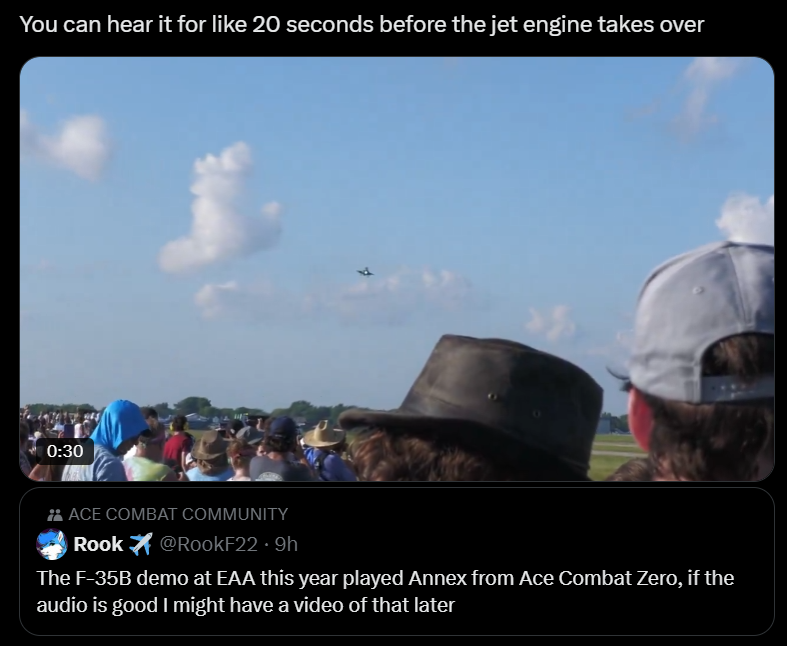Open the @RookF22 handle link
Viewport: 787px width, 646px height.
[208, 544]
